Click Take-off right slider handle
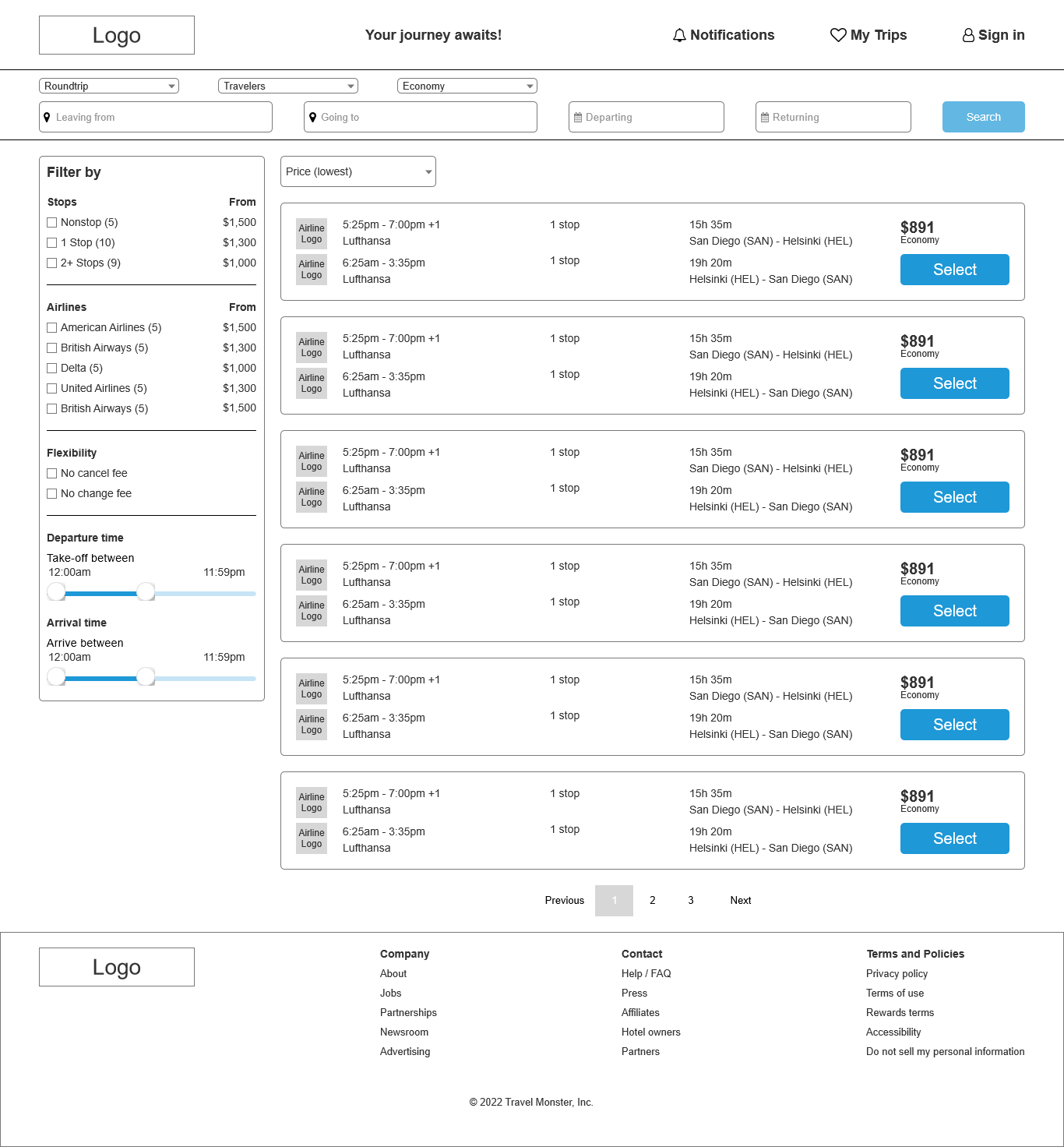The width and height of the screenshot is (1064, 1147). 146,592
